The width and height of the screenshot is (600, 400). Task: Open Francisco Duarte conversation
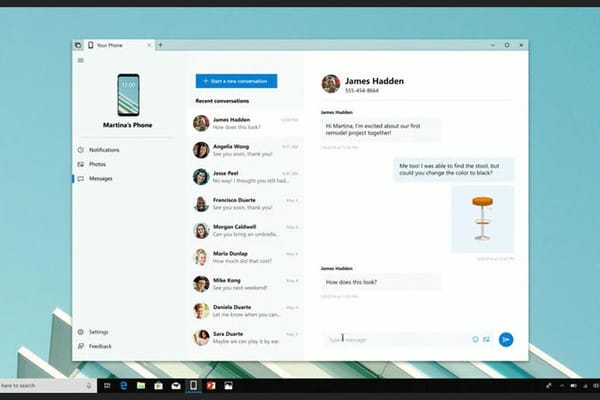[x=245, y=204]
